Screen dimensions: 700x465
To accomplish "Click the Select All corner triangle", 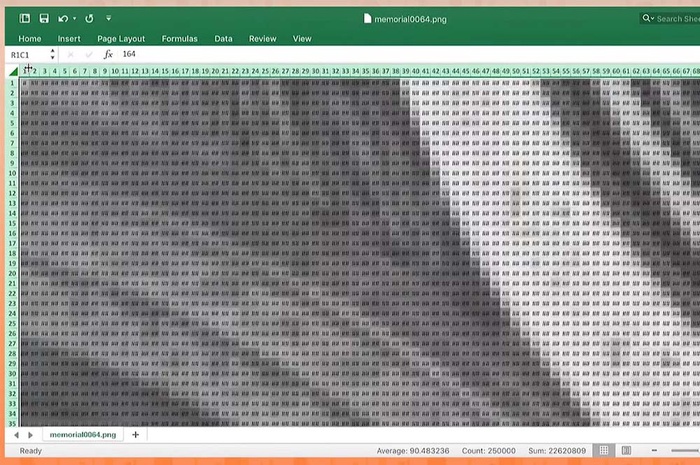I will click(x=13, y=71).
